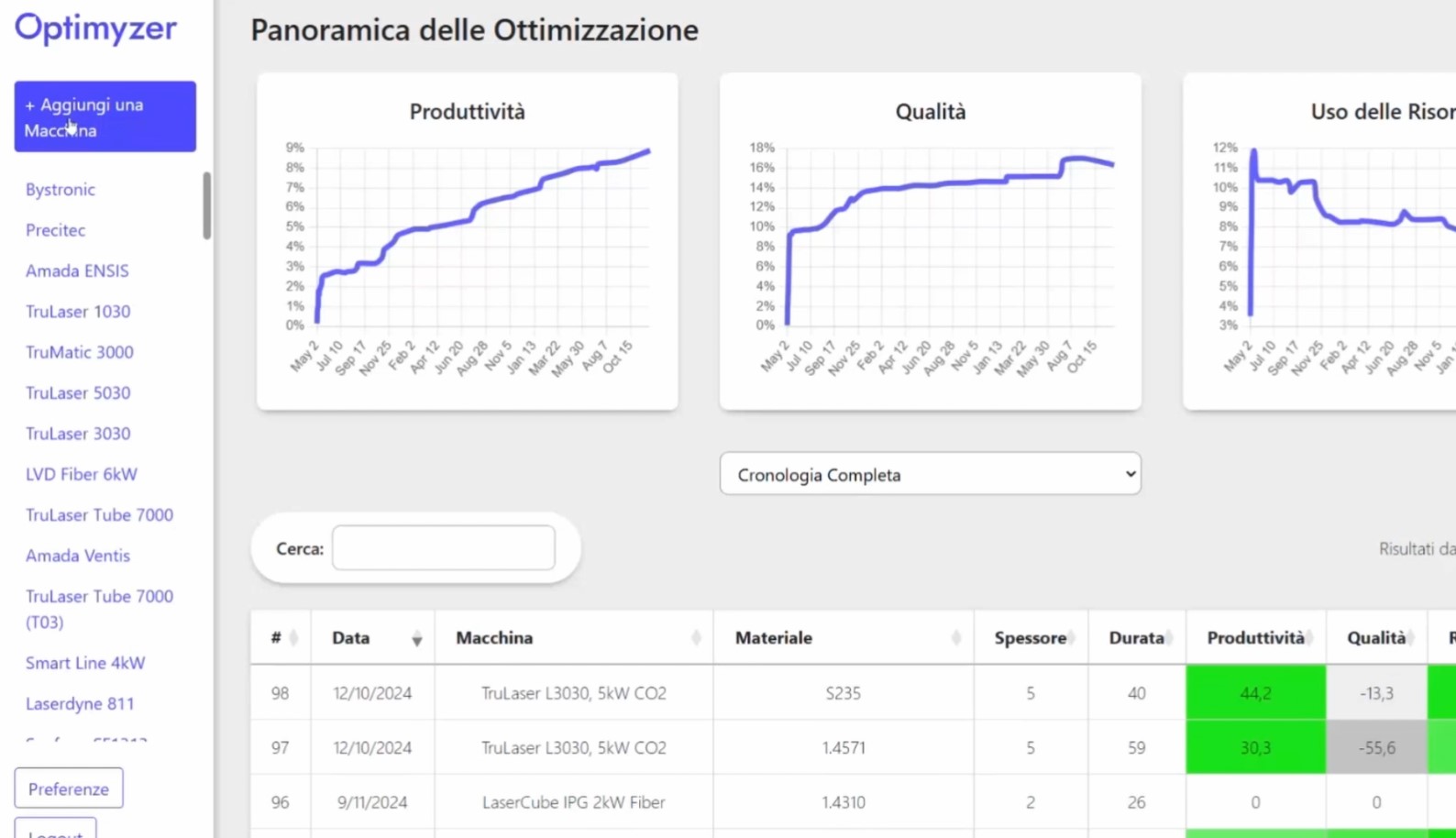
Task: Open the Preferenze button
Action: pyautogui.click(x=69, y=788)
